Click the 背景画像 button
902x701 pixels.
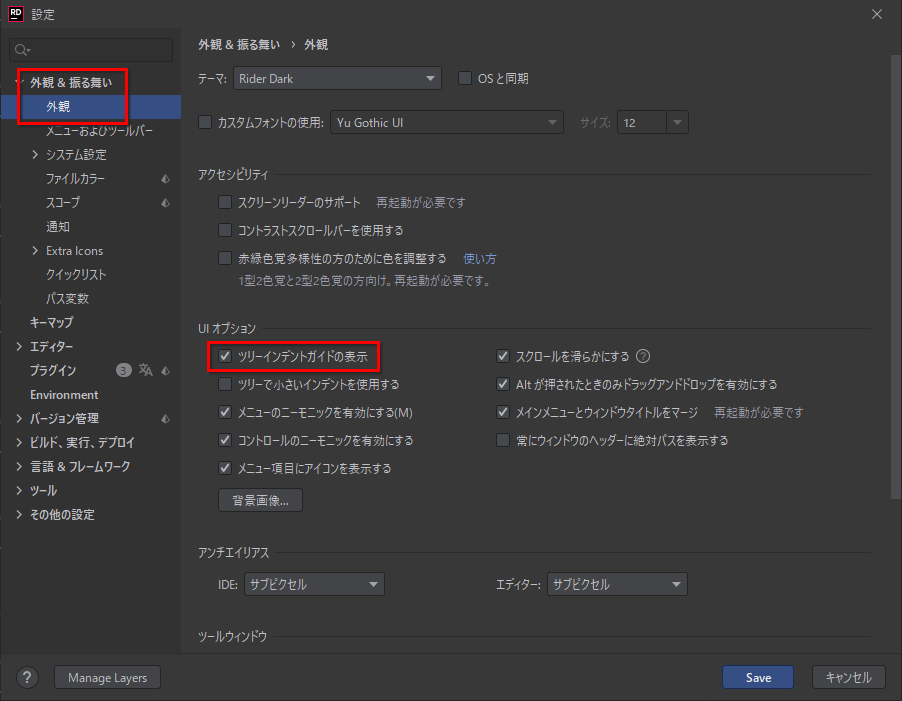260,500
